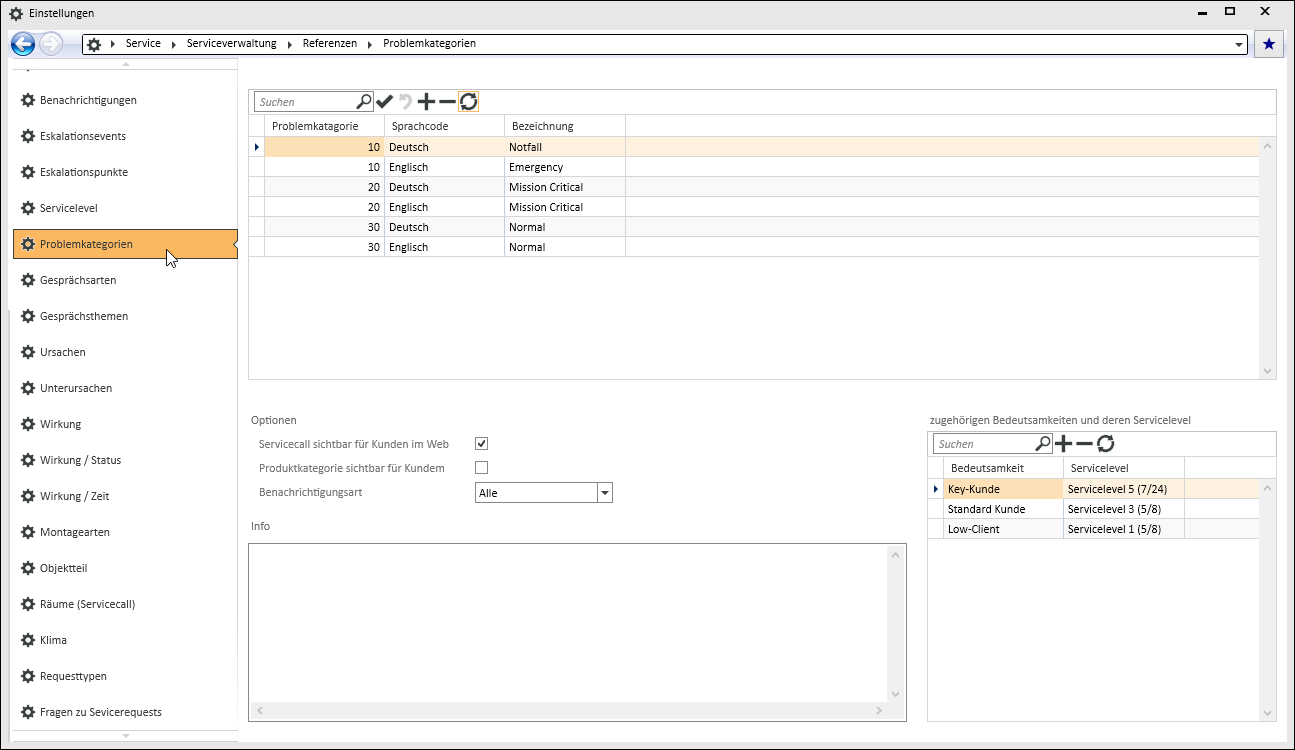Viewport: 1295px width, 750px height.
Task: Click the Suchen field in Bedeutsamkeiten panel
Action: pyautogui.click(x=984, y=444)
